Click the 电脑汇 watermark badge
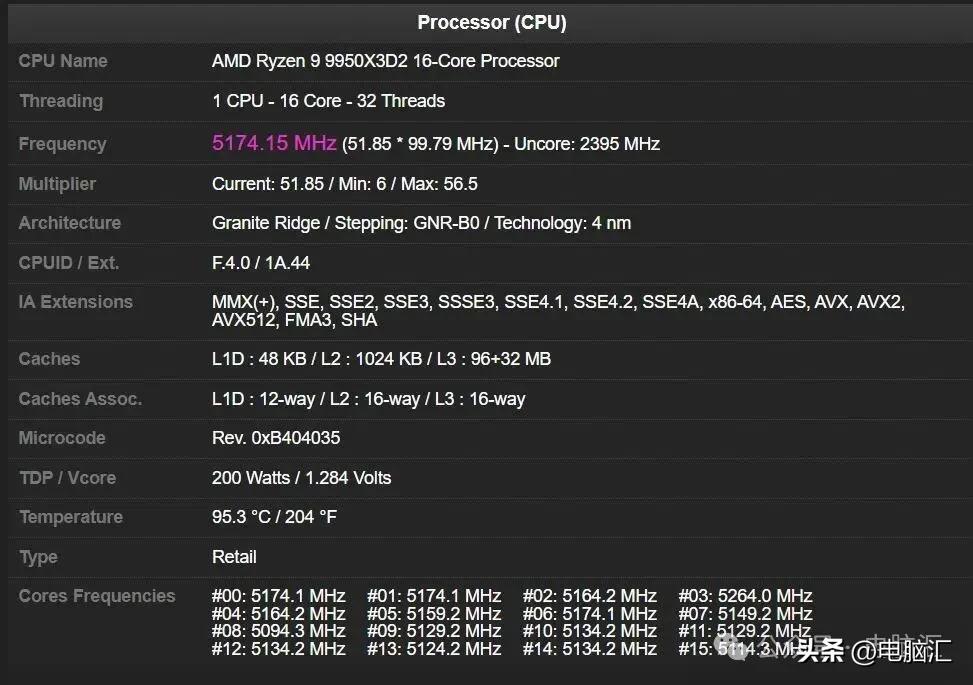 [911, 650]
